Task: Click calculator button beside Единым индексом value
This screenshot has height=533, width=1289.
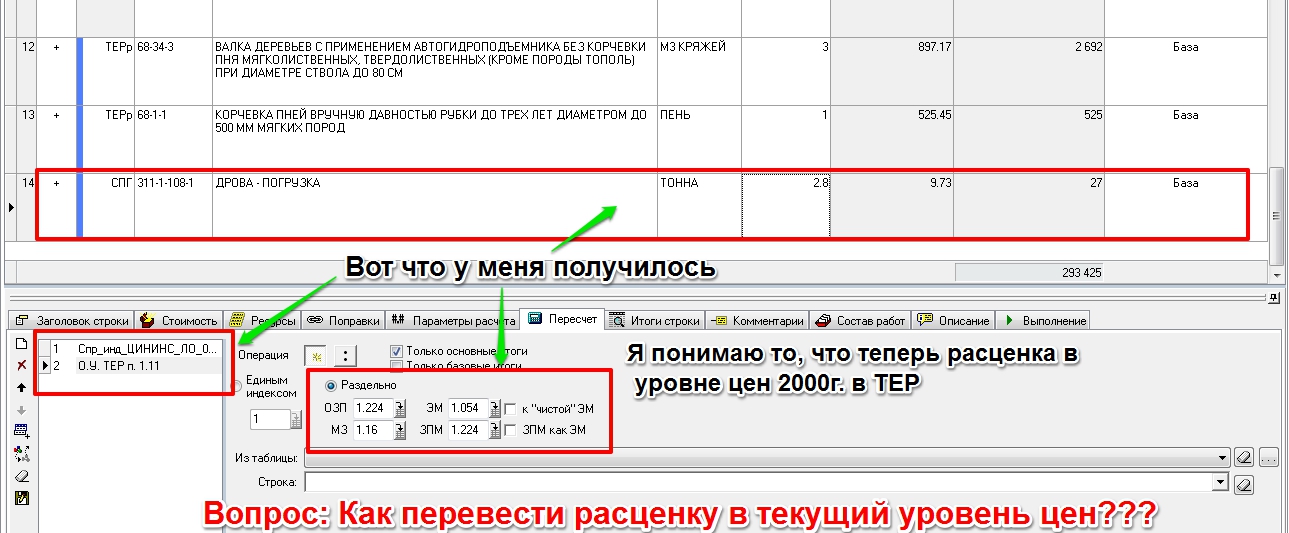Action: pos(295,420)
